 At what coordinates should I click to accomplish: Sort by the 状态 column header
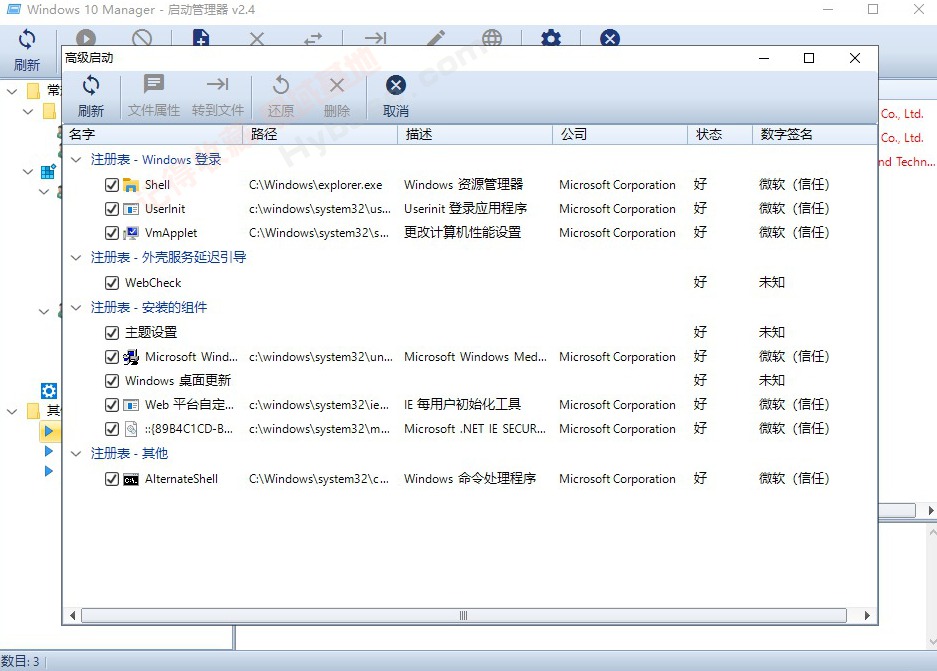[720, 134]
